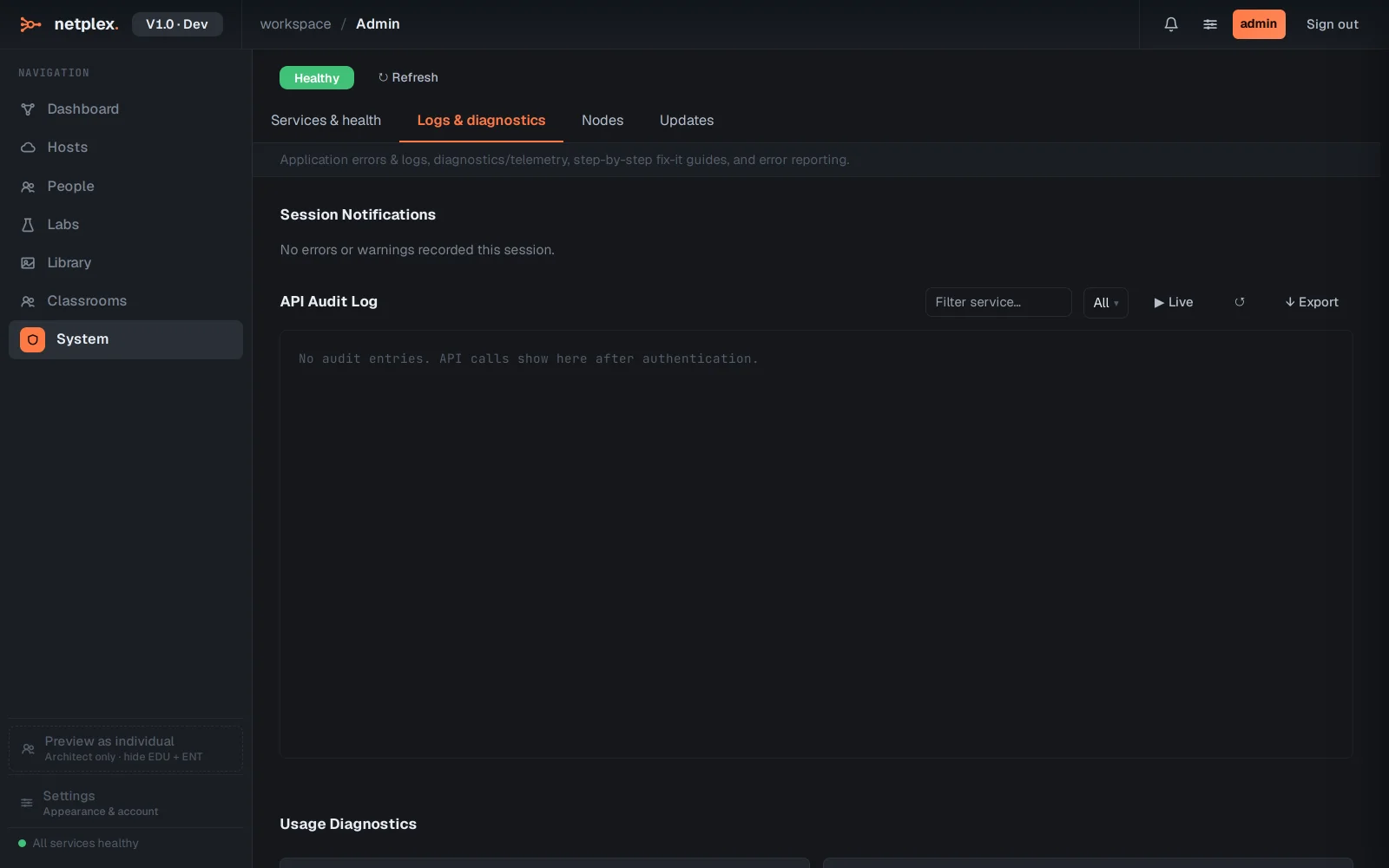Click the netplex logo icon
This screenshot has height=868, width=1389.
point(30,24)
